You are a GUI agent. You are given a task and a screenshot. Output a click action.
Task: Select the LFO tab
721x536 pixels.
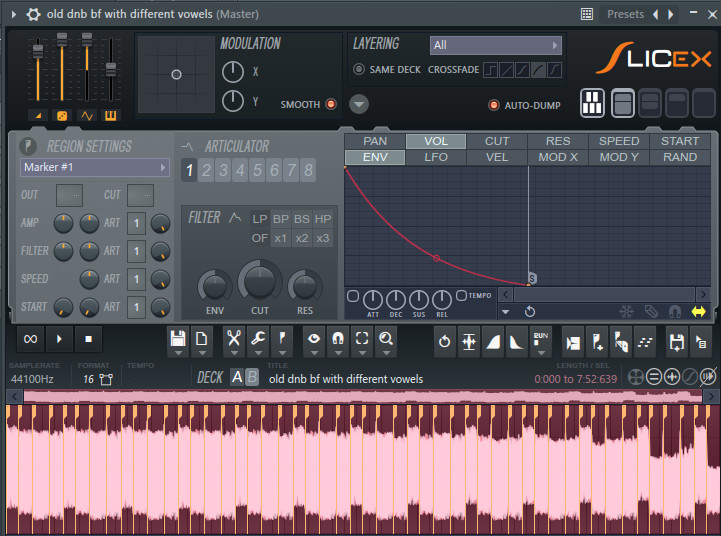coord(436,157)
